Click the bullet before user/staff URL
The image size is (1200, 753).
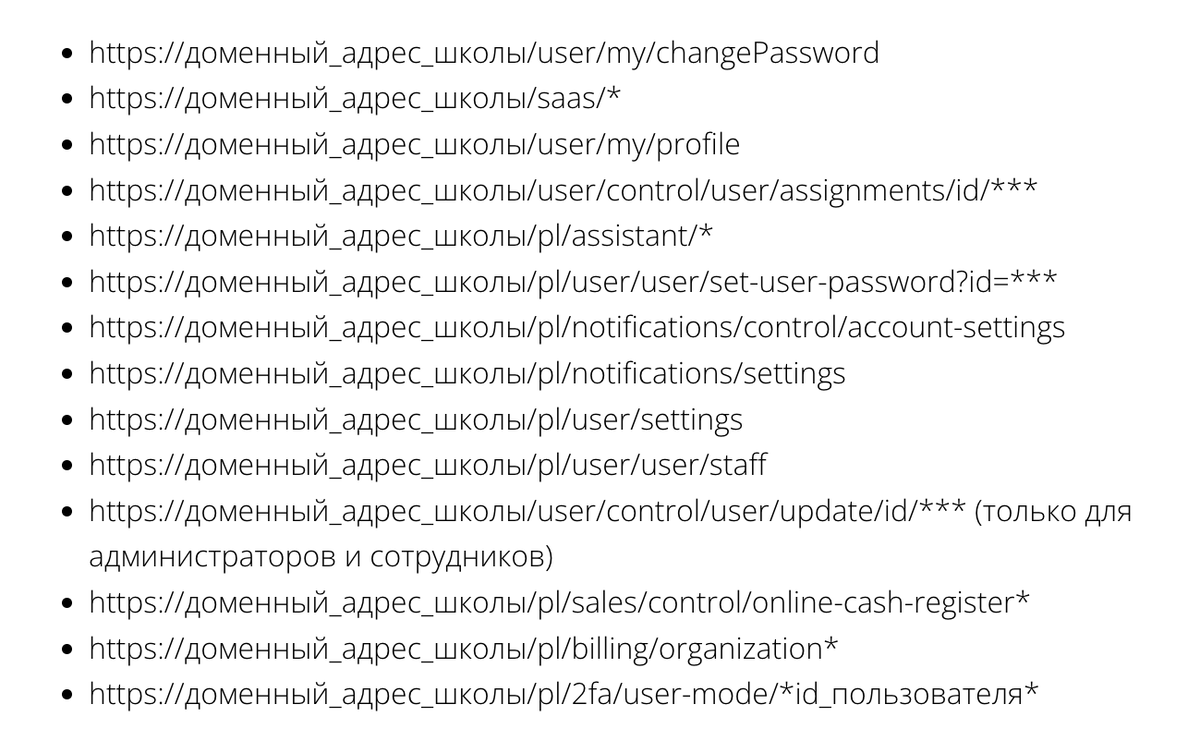68,467
